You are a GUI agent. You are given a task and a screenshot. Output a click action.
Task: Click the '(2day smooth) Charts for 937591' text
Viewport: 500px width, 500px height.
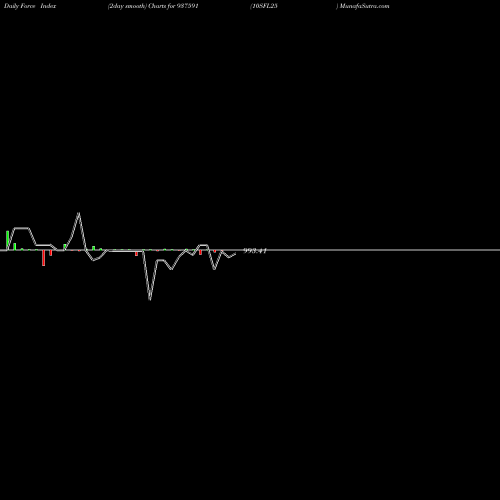pos(153,6)
